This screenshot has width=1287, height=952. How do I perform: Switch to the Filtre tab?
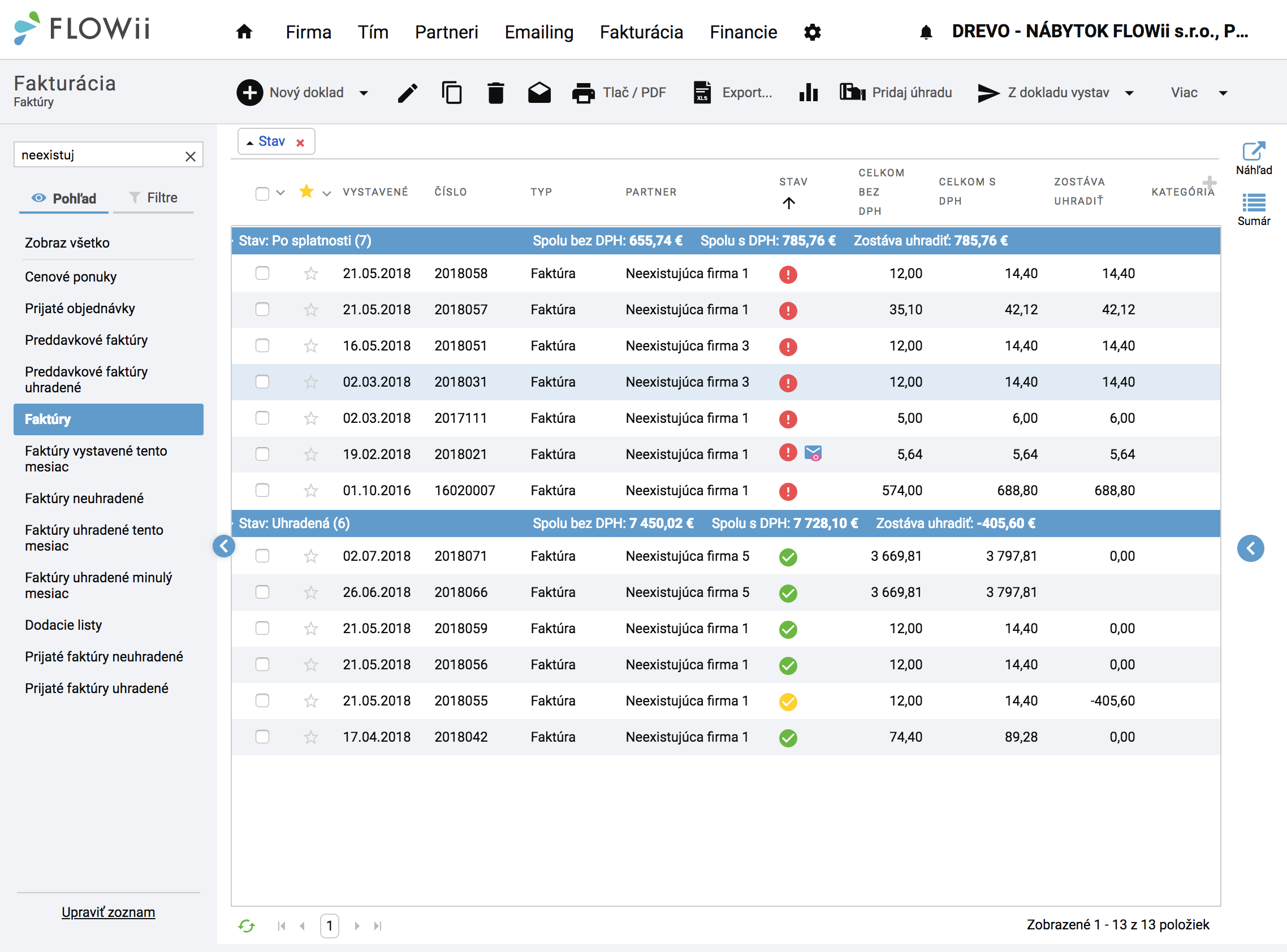pyautogui.click(x=153, y=198)
